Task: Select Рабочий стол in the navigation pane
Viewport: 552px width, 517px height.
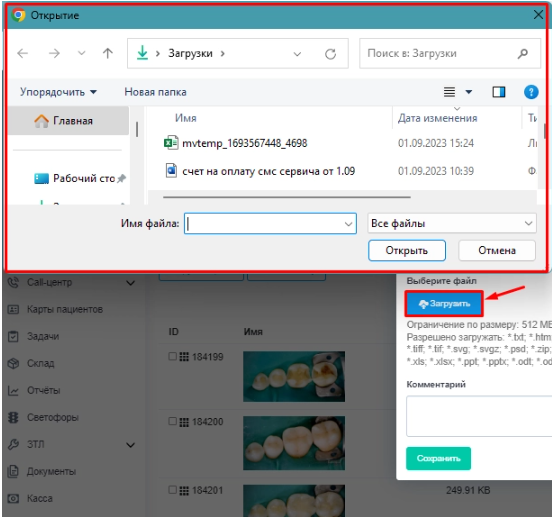Action: click(x=75, y=178)
